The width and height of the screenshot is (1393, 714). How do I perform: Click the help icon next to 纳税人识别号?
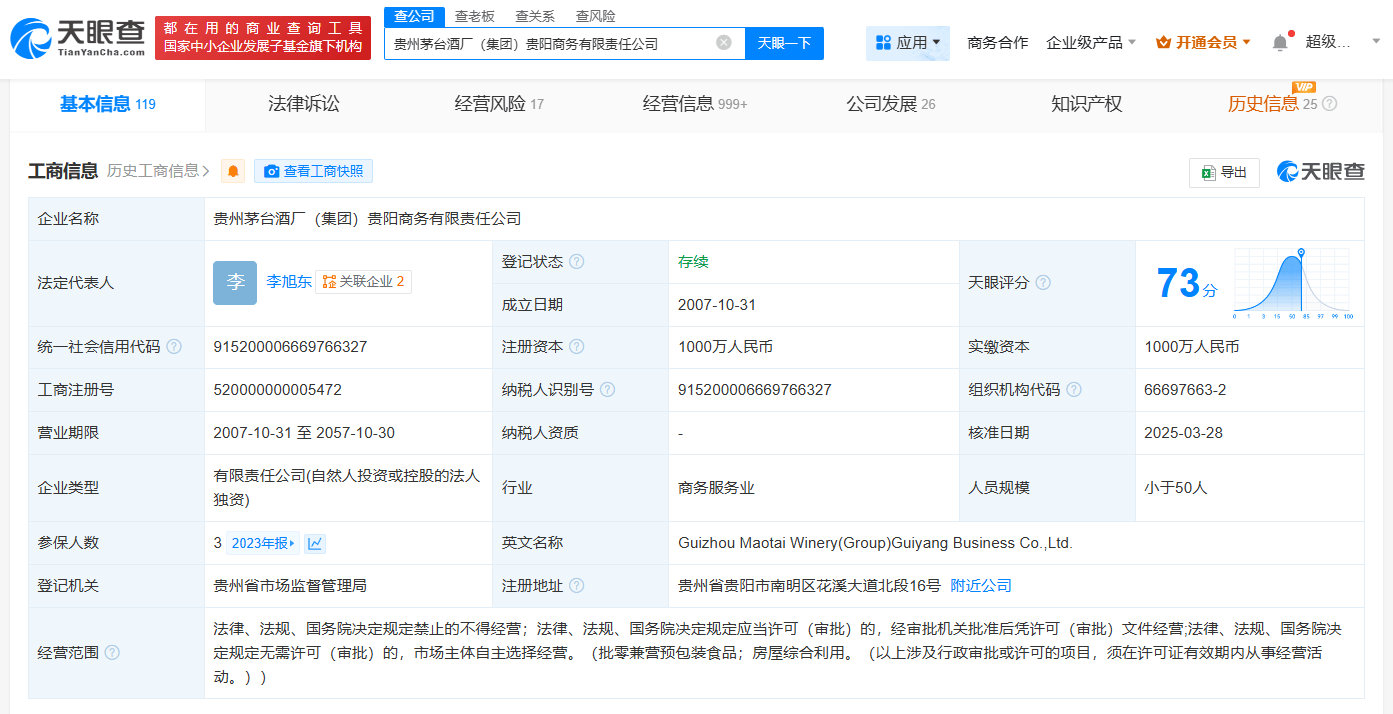click(x=607, y=390)
